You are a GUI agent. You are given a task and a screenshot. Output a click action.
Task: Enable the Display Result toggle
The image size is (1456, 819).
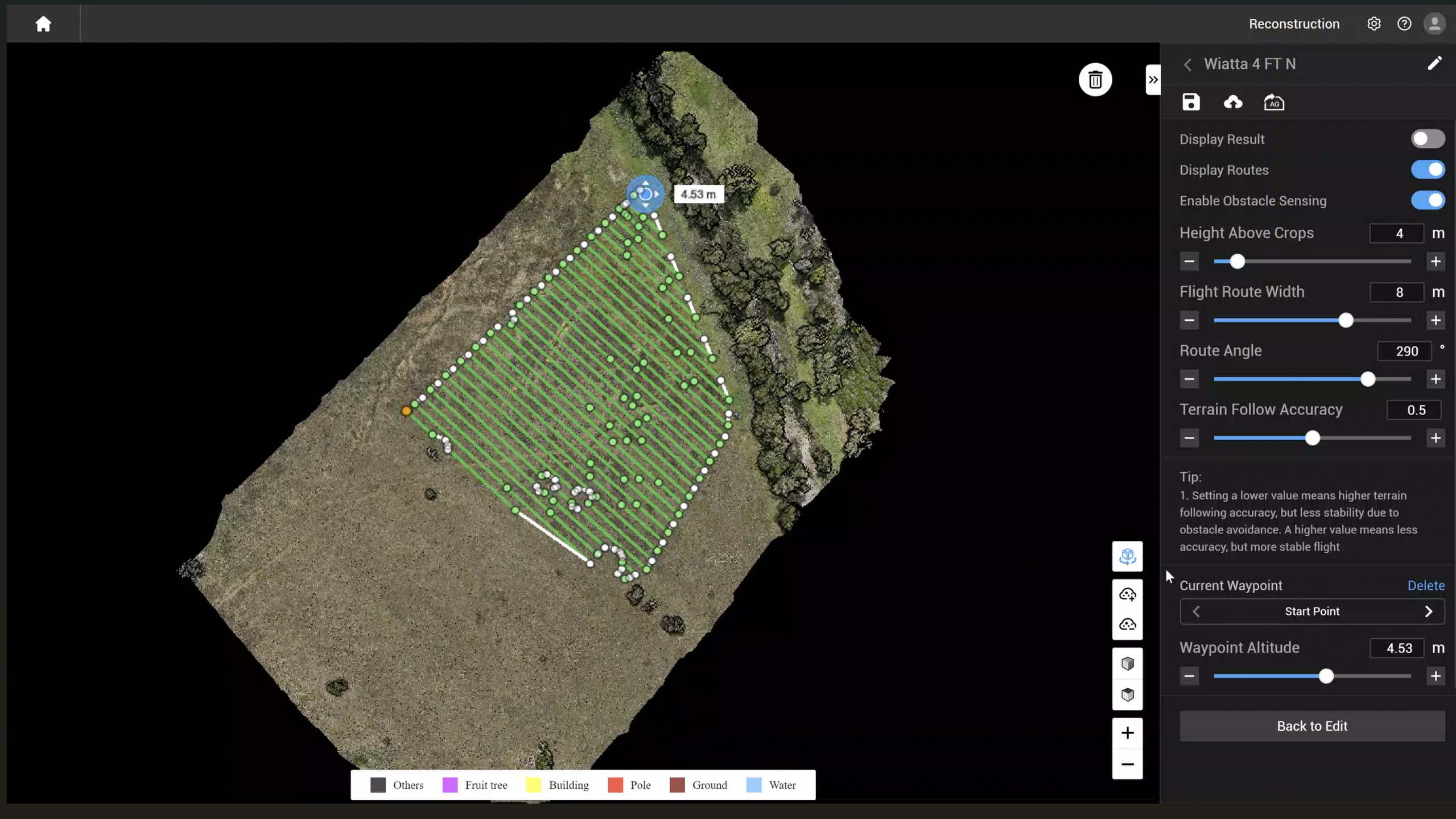[1427, 138]
